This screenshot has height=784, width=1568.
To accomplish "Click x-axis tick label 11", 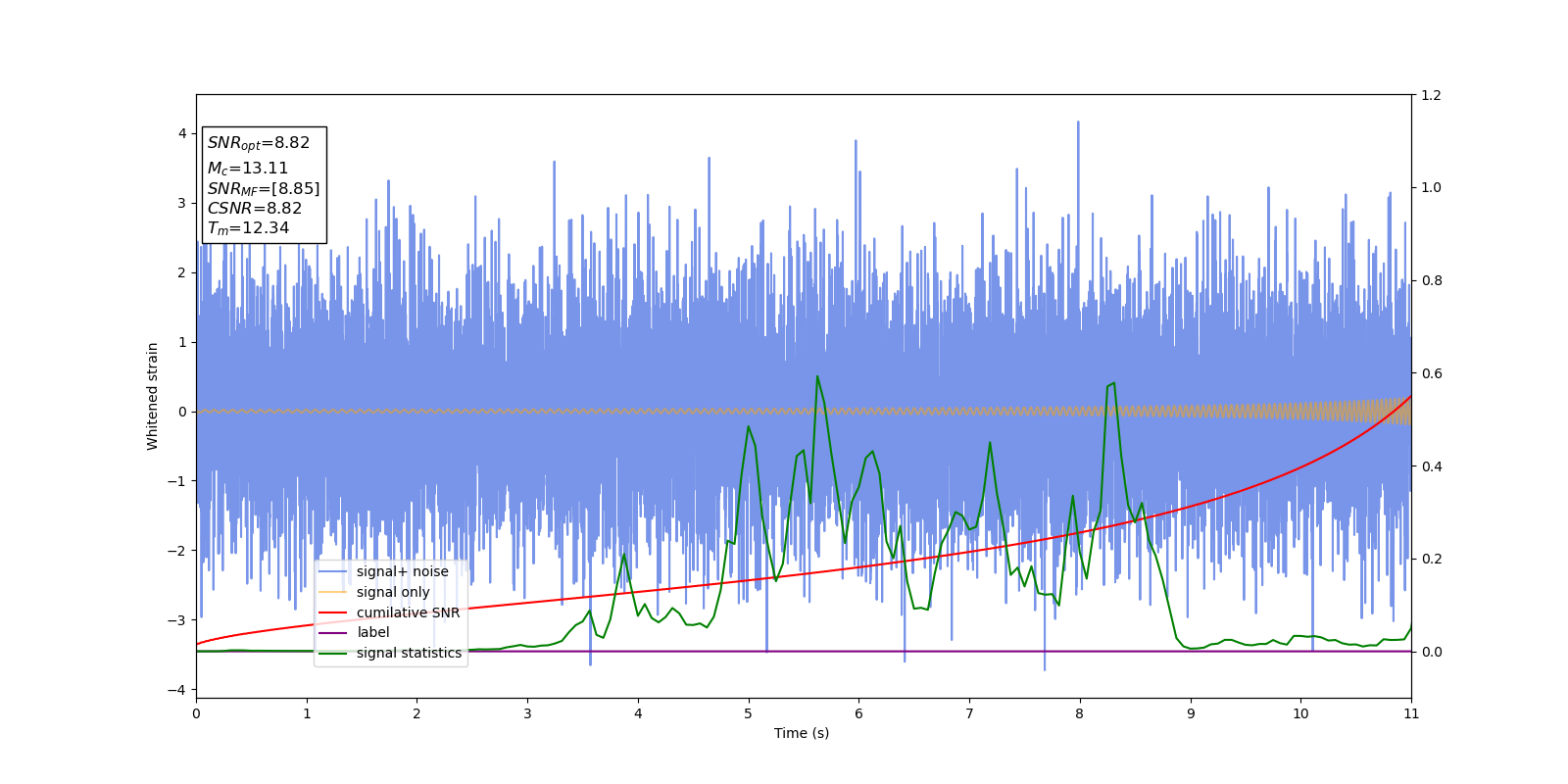I will [x=1411, y=713].
